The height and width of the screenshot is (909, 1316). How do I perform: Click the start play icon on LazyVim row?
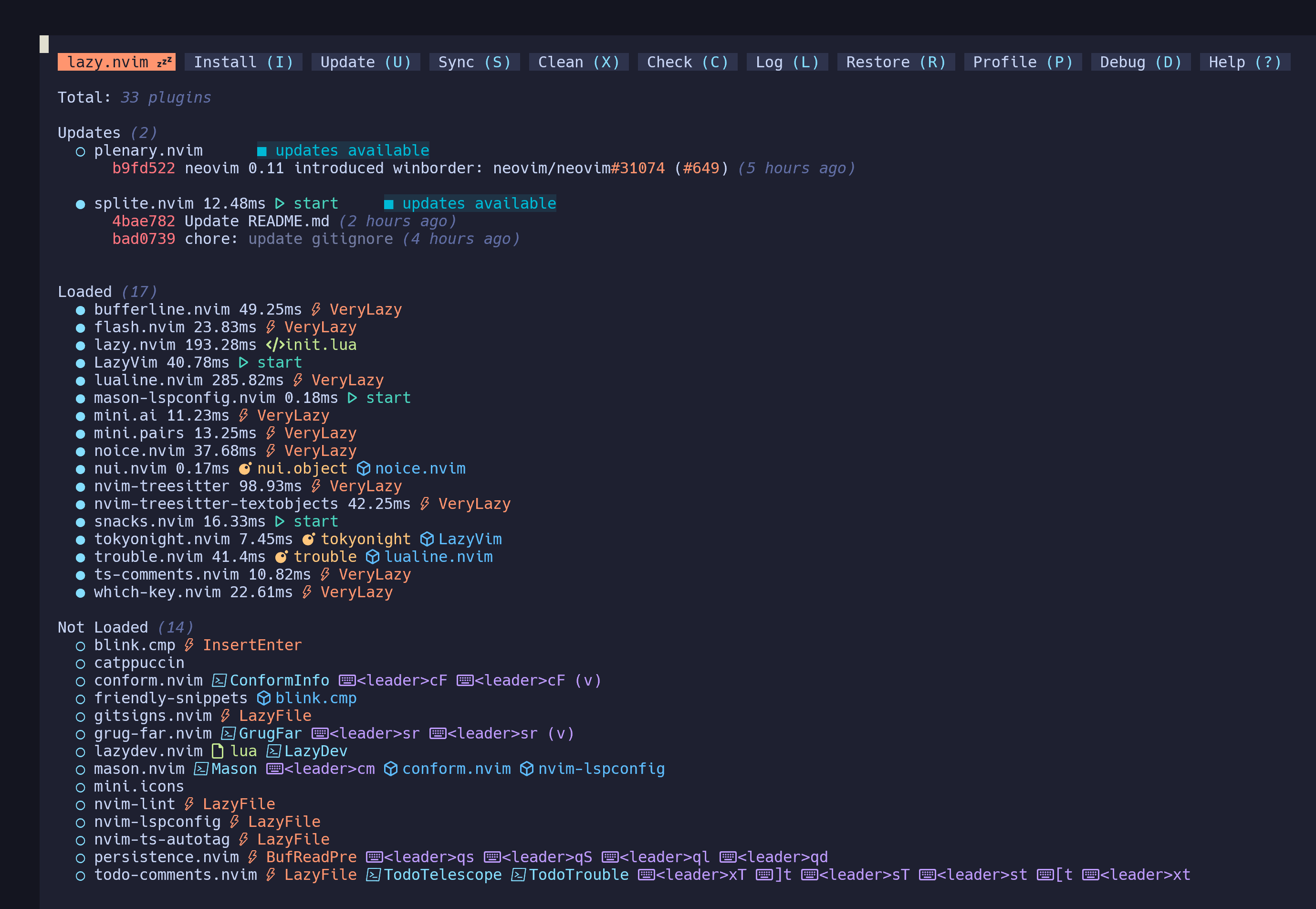pyautogui.click(x=243, y=362)
